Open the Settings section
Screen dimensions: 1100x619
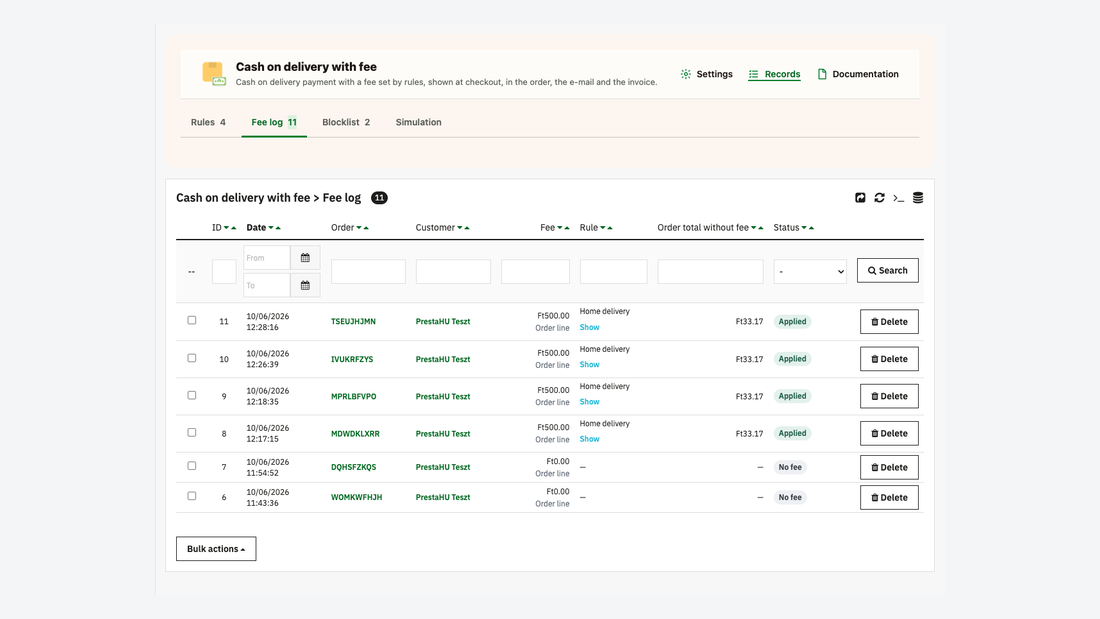click(x=706, y=74)
